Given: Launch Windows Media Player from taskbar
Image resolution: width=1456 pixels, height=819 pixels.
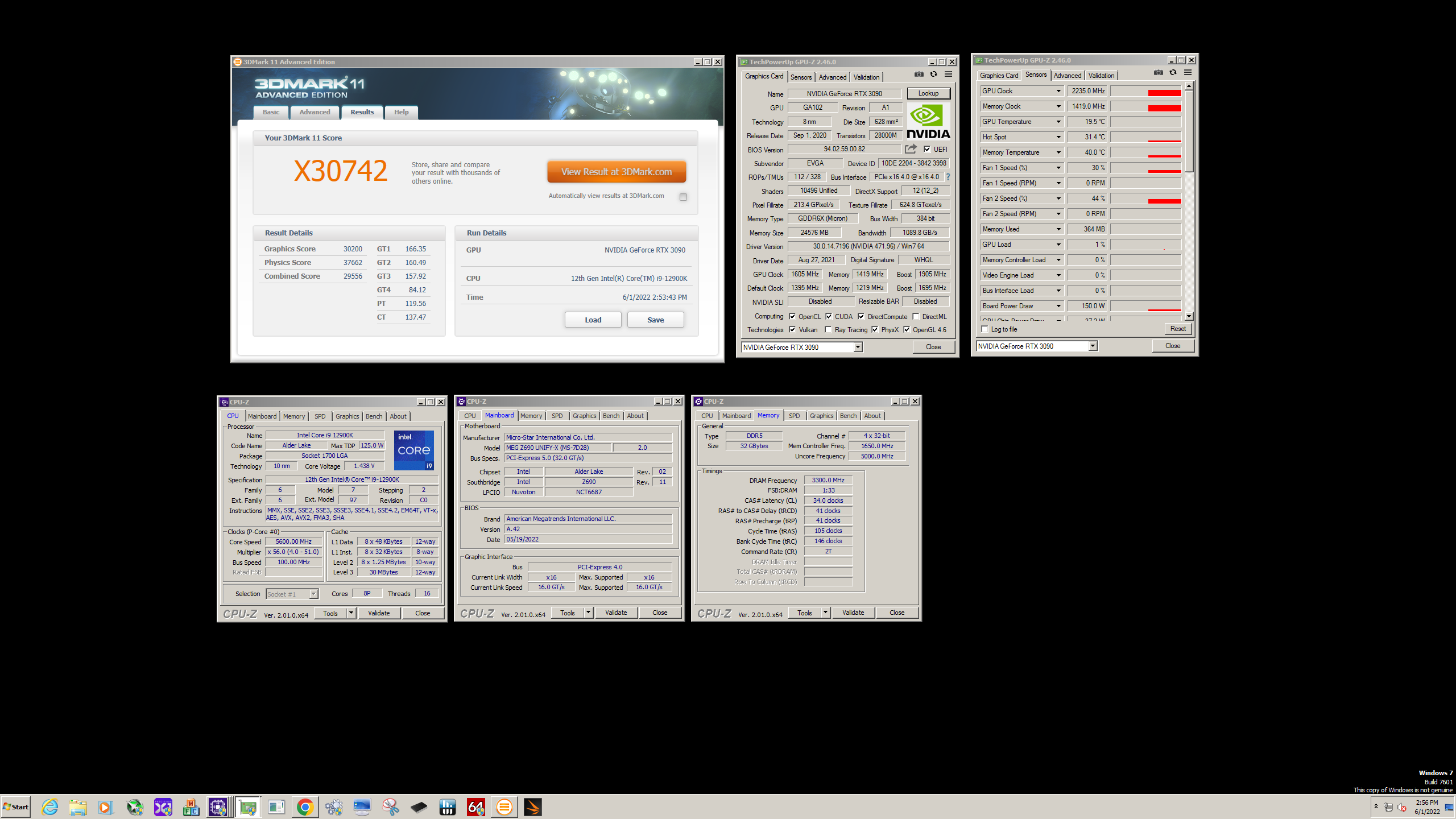Looking at the screenshot, I should (106, 807).
